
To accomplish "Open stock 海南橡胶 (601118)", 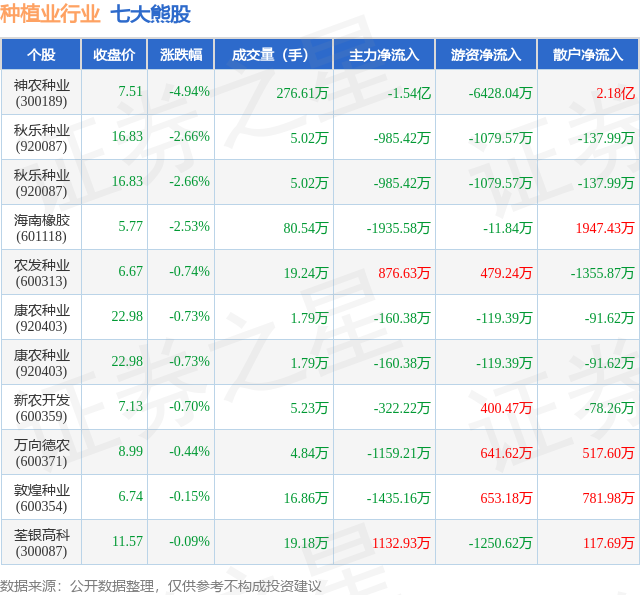I will tap(41, 228).
